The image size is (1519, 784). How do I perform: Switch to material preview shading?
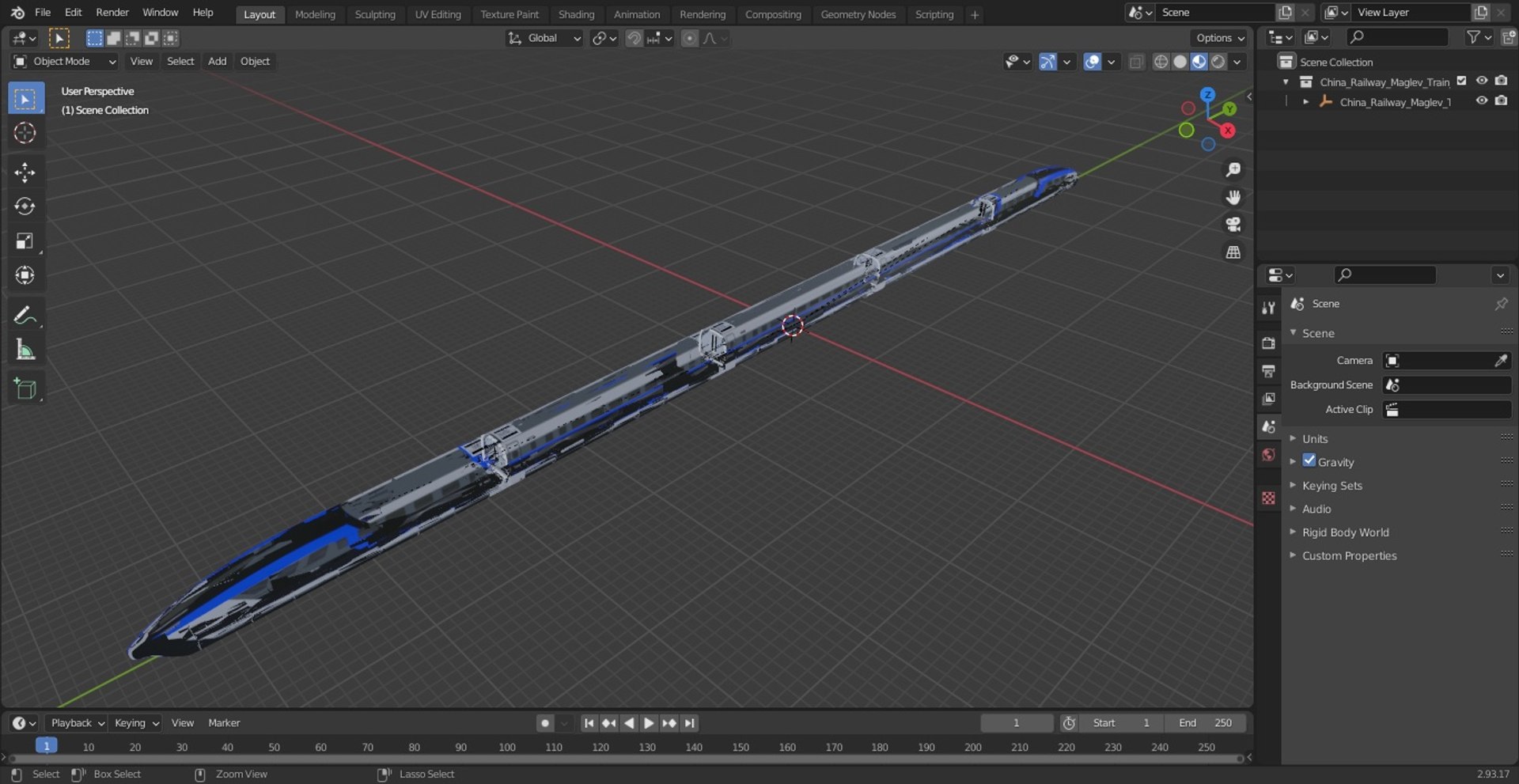pyautogui.click(x=1199, y=62)
